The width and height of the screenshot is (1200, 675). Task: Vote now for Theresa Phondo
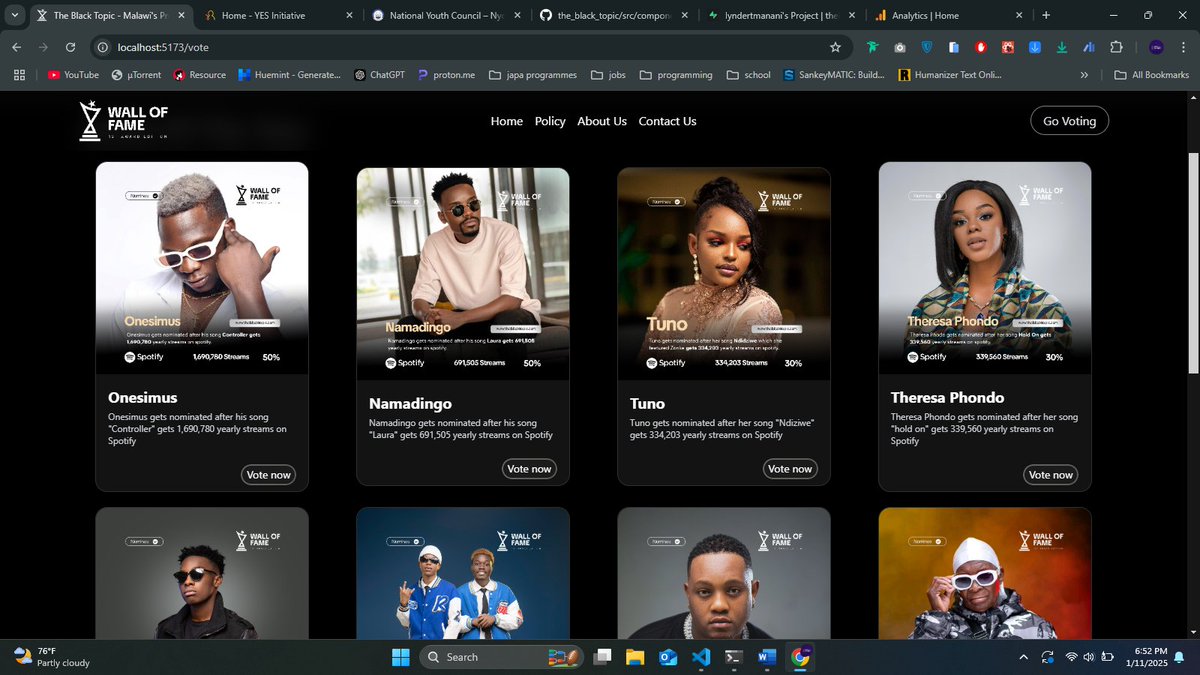(1051, 475)
